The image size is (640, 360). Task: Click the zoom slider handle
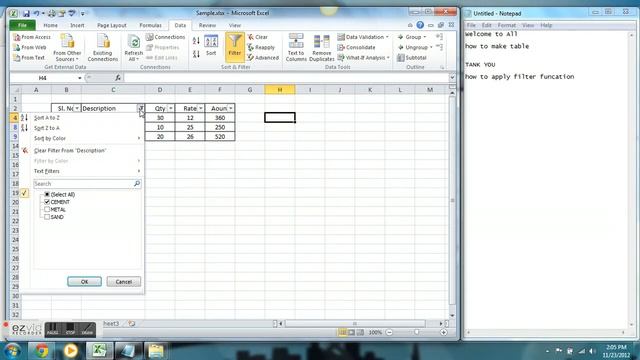tap(416, 333)
